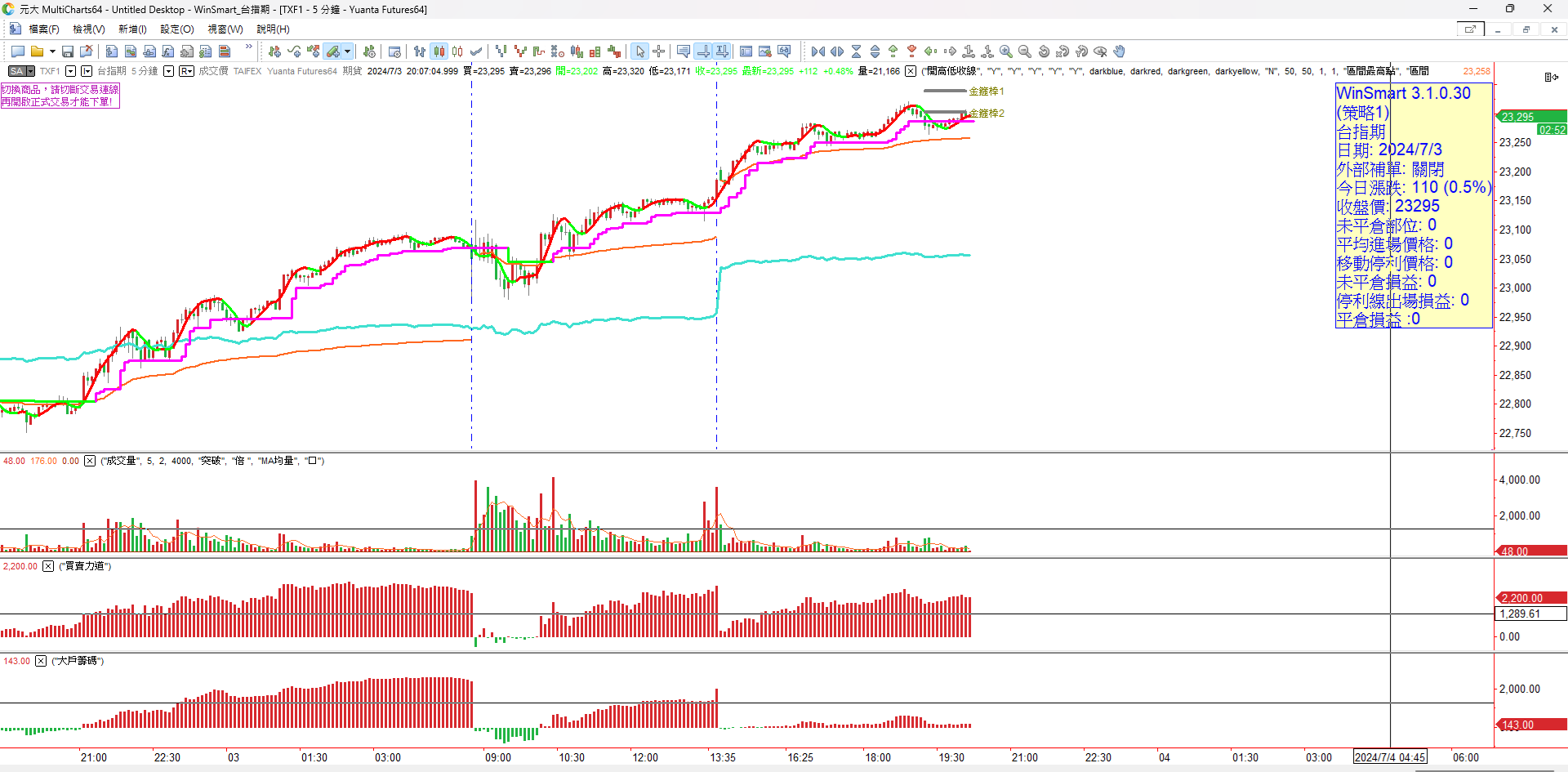Screen dimensions: 1568x772
Task: Click the pink 切換商品 warning text
Action: point(60,96)
